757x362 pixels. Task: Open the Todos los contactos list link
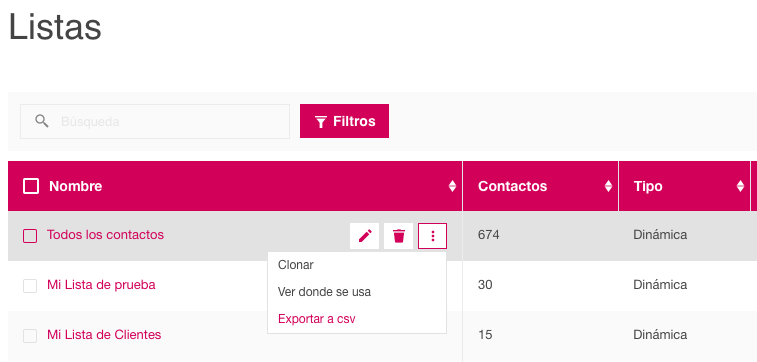pyautogui.click(x=105, y=235)
